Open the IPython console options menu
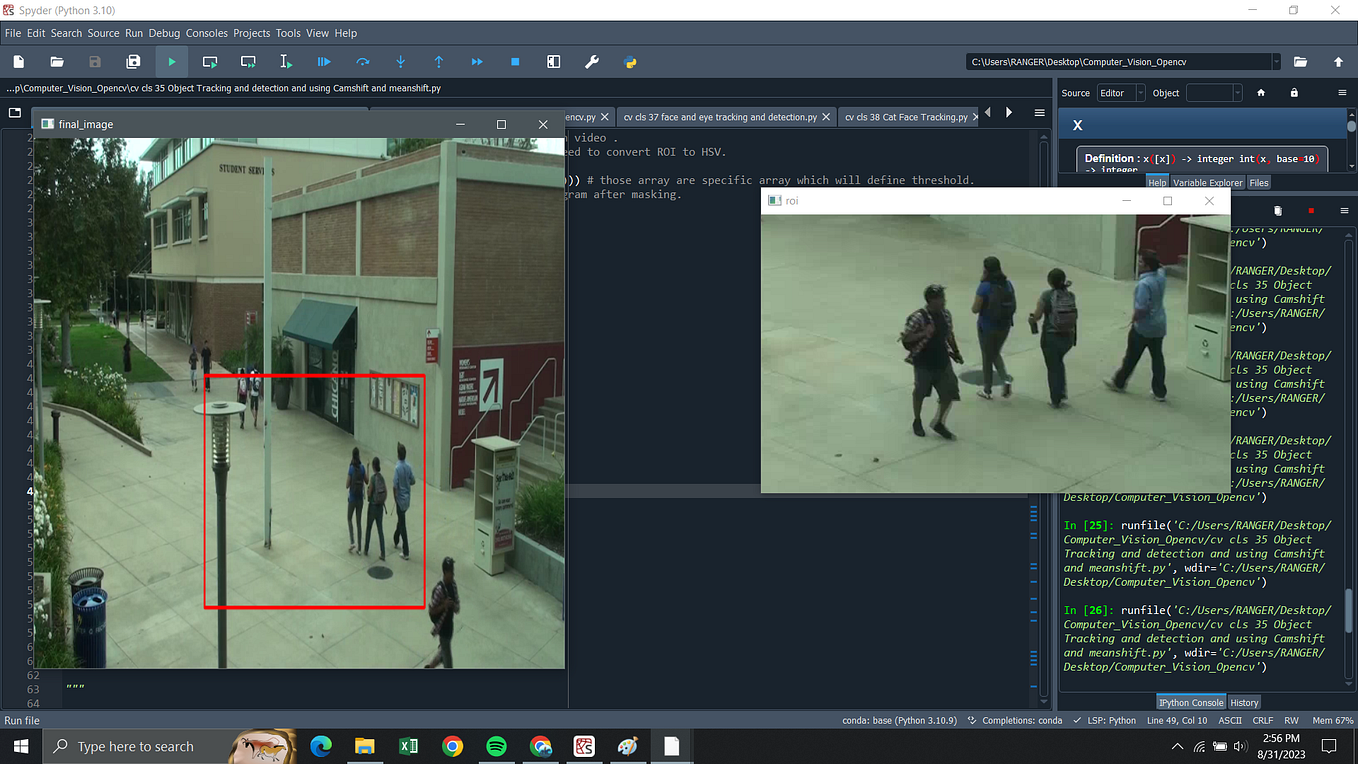 pos(1342,211)
